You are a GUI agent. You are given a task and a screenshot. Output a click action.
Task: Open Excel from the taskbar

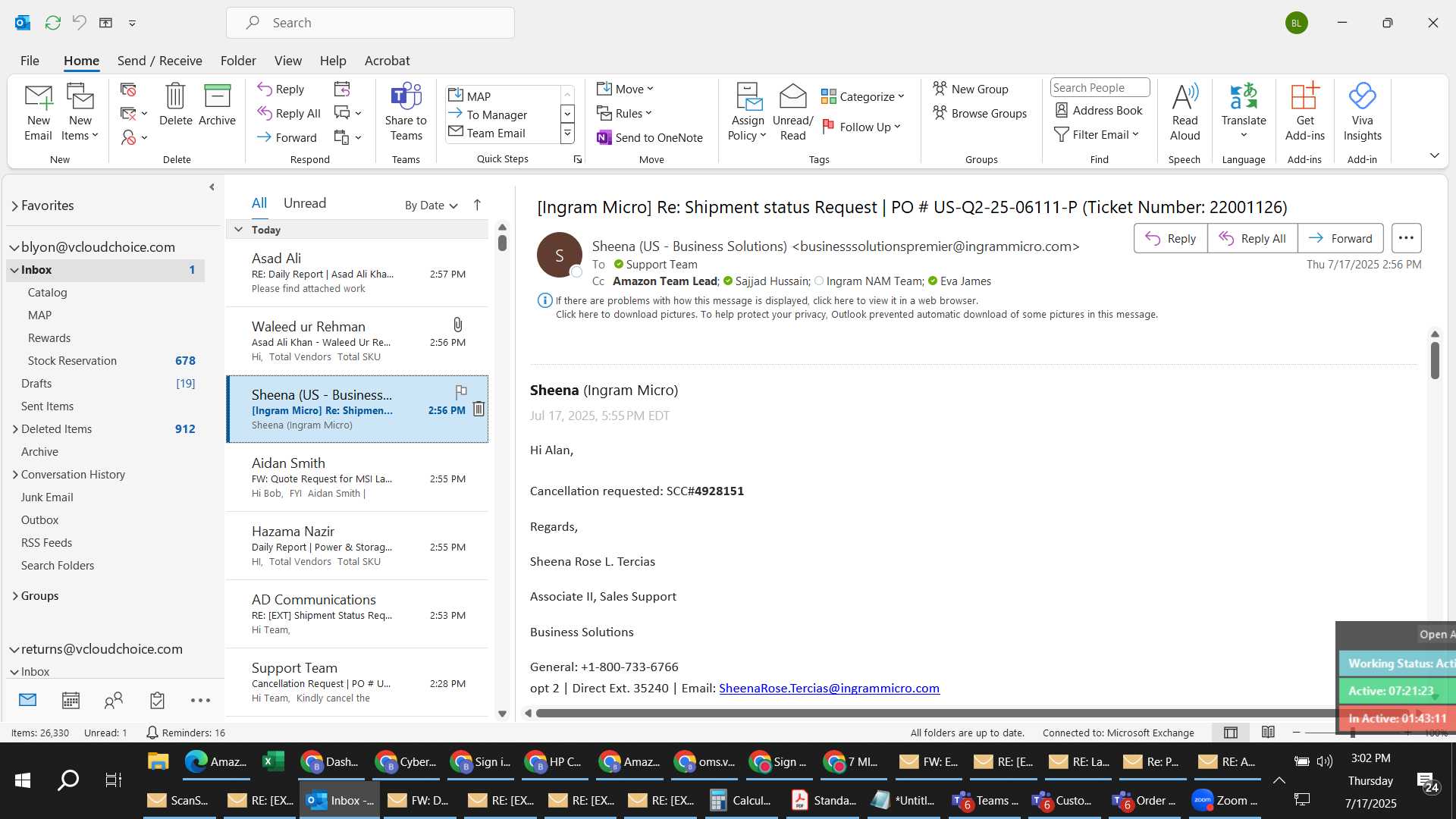click(x=273, y=761)
